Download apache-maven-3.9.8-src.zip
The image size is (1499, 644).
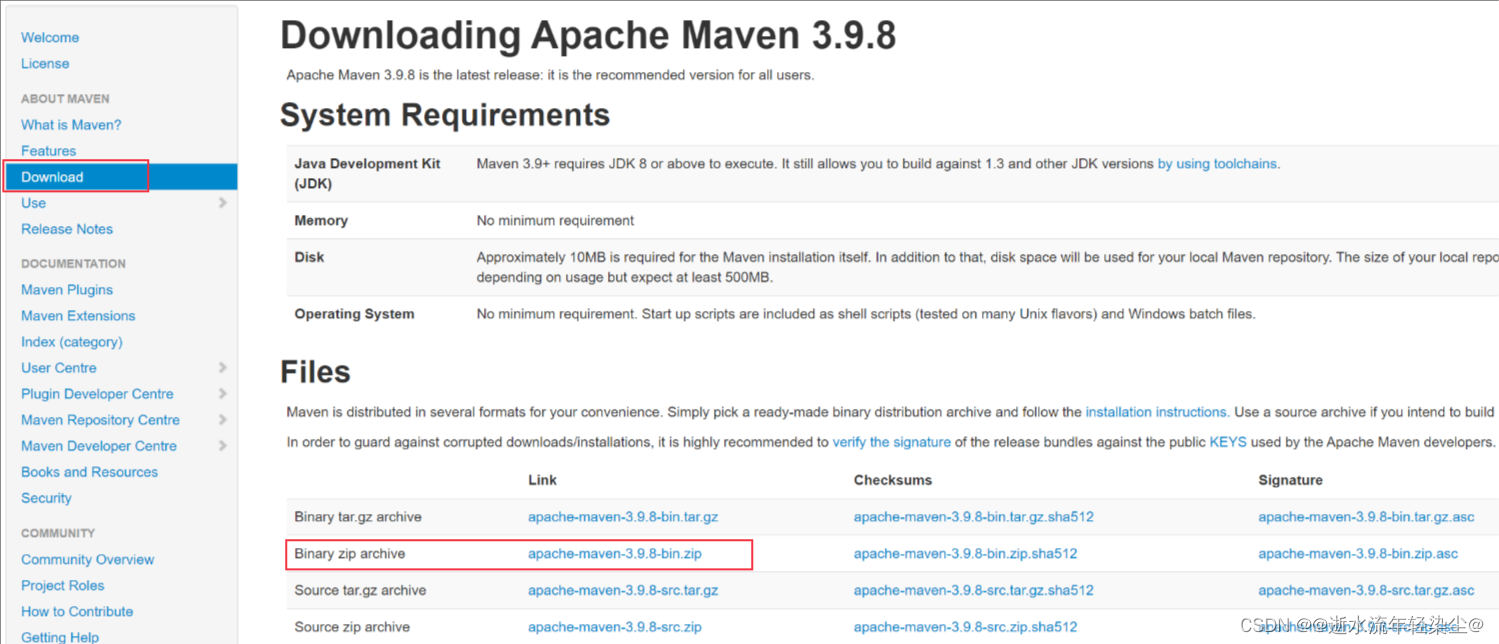(x=615, y=627)
